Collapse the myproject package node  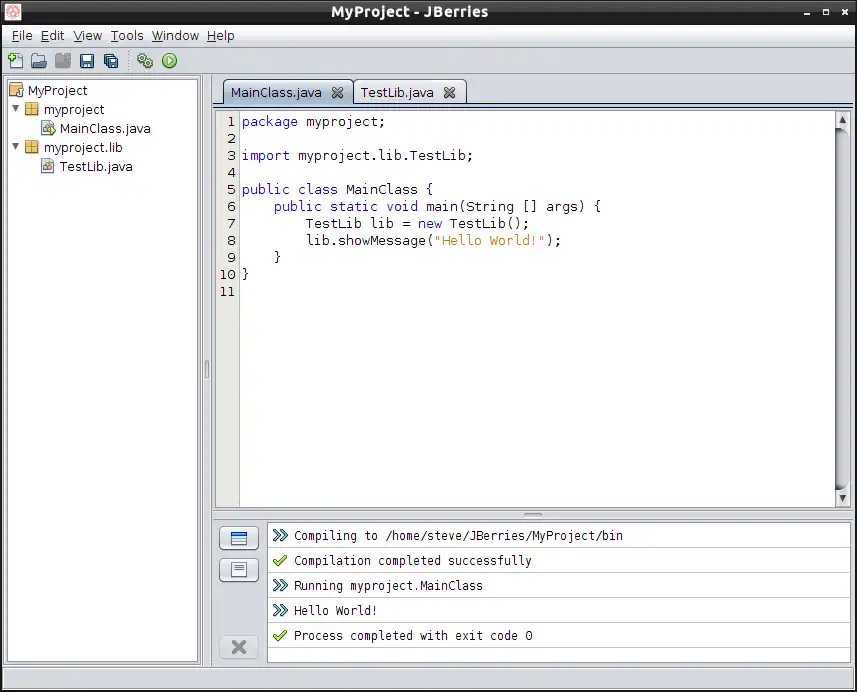point(16,109)
